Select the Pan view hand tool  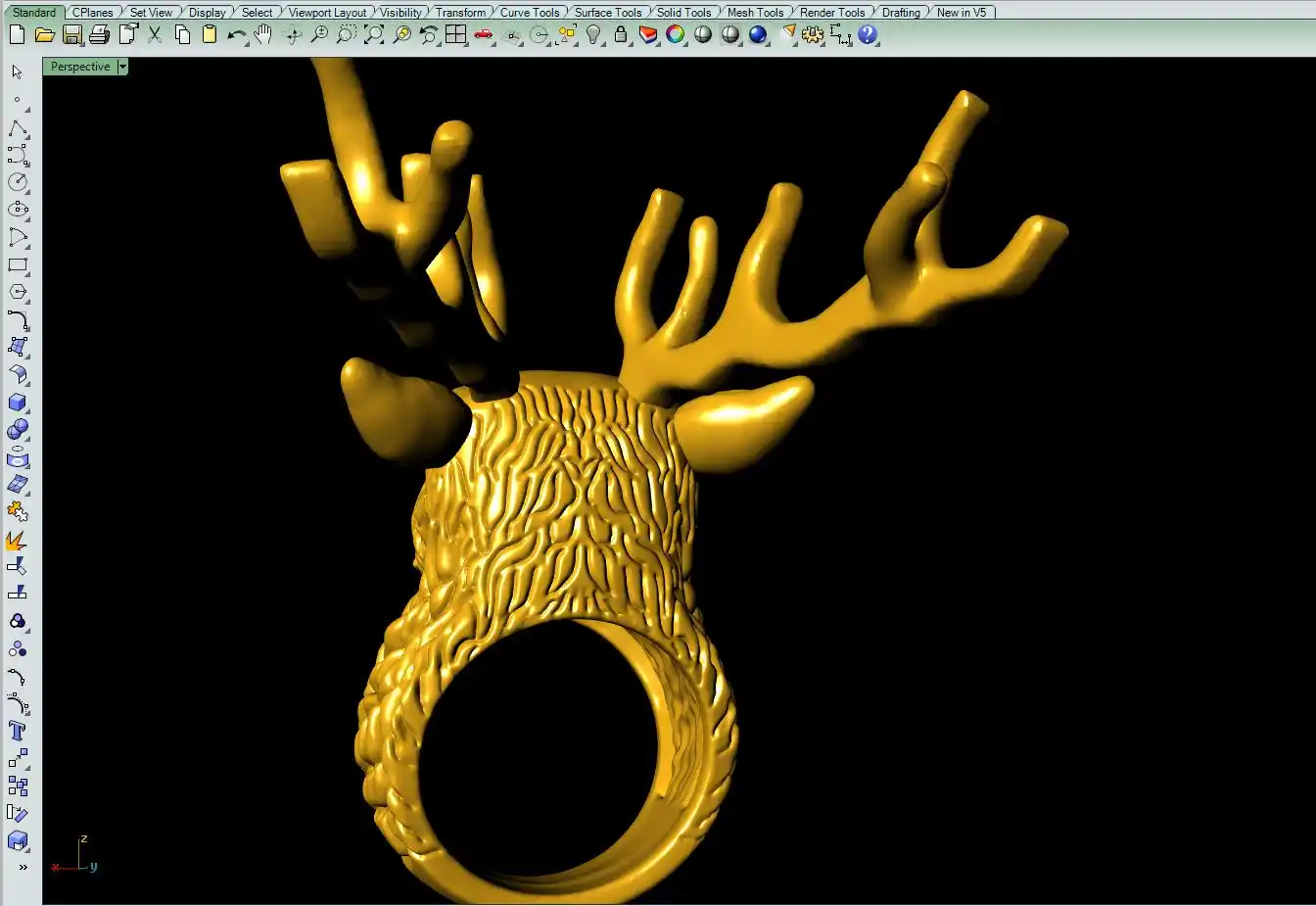[263, 35]
